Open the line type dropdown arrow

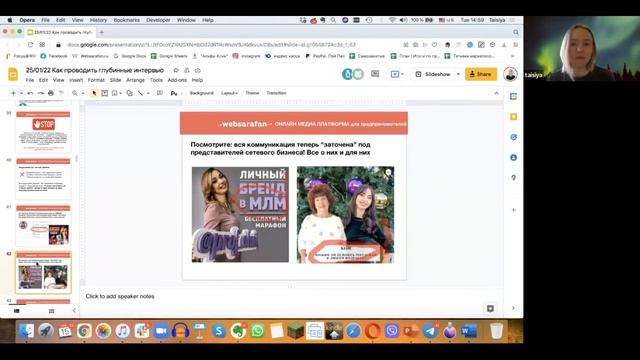tap(148, 93)
